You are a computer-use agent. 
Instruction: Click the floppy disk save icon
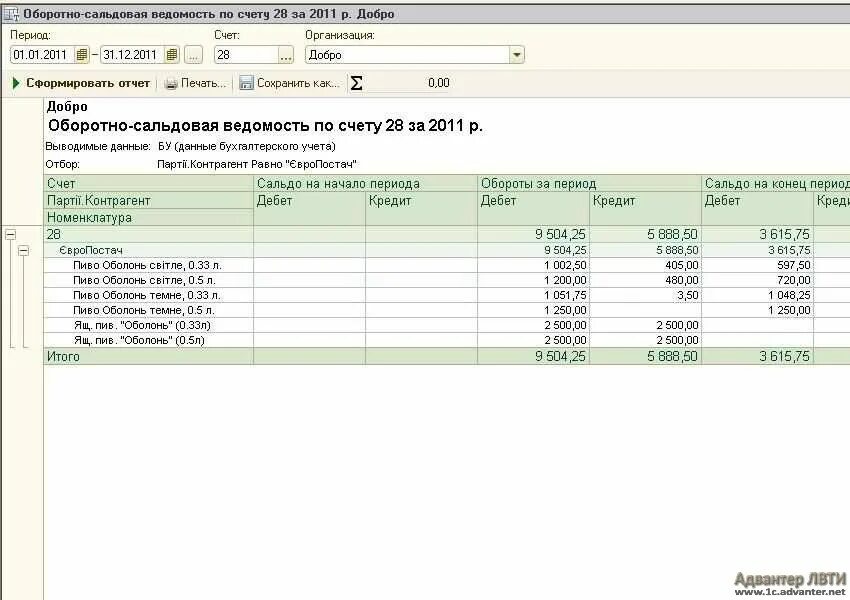pyautogui.click(x=246, y=83)
